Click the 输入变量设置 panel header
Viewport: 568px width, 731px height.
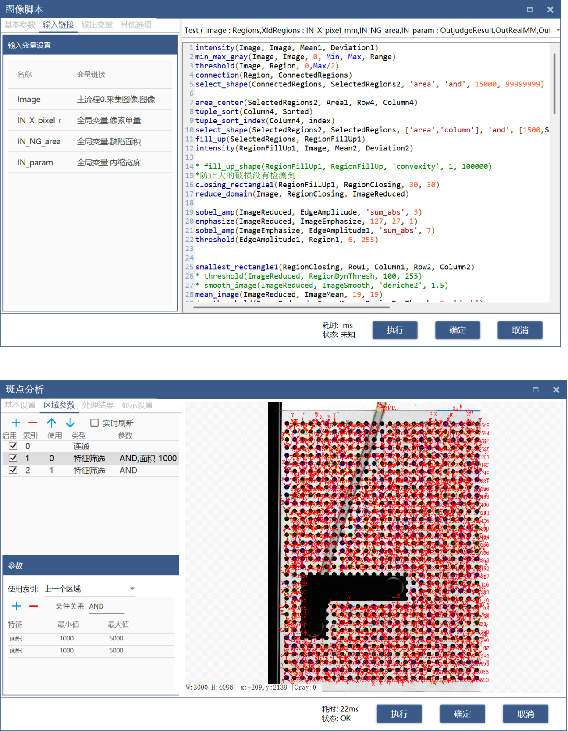[90, 45]
